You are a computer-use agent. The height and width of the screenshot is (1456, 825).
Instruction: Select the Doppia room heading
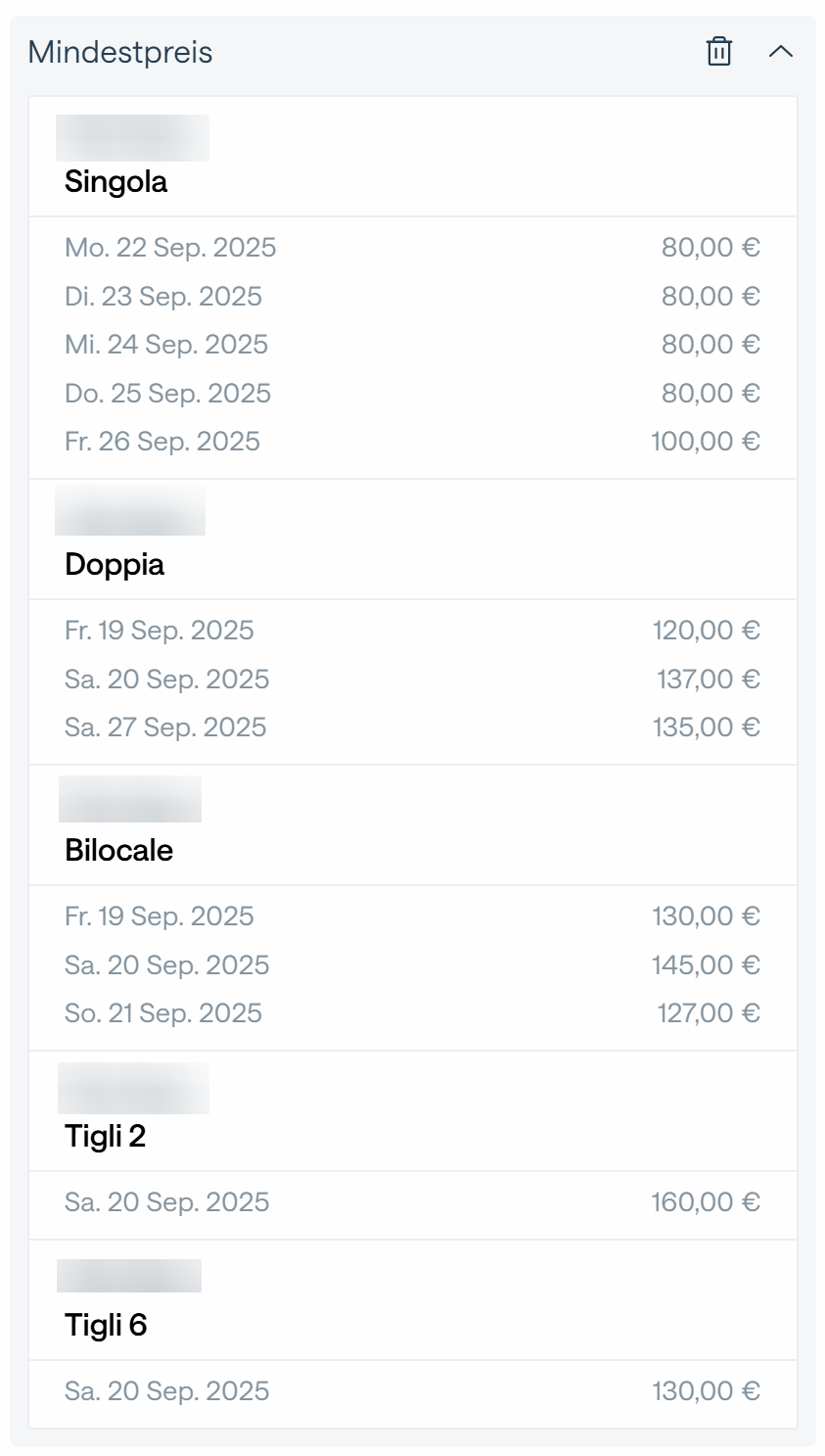[x=115, y=564]
